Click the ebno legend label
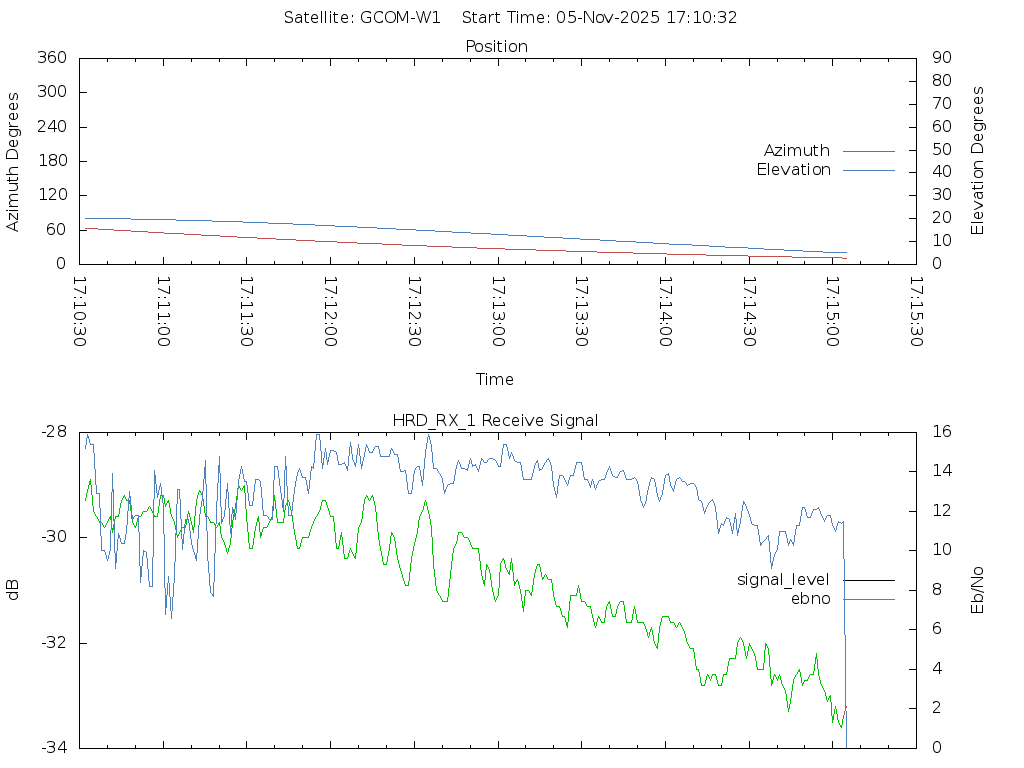This screenshot has height=768, width=1024. click(811, 598)
